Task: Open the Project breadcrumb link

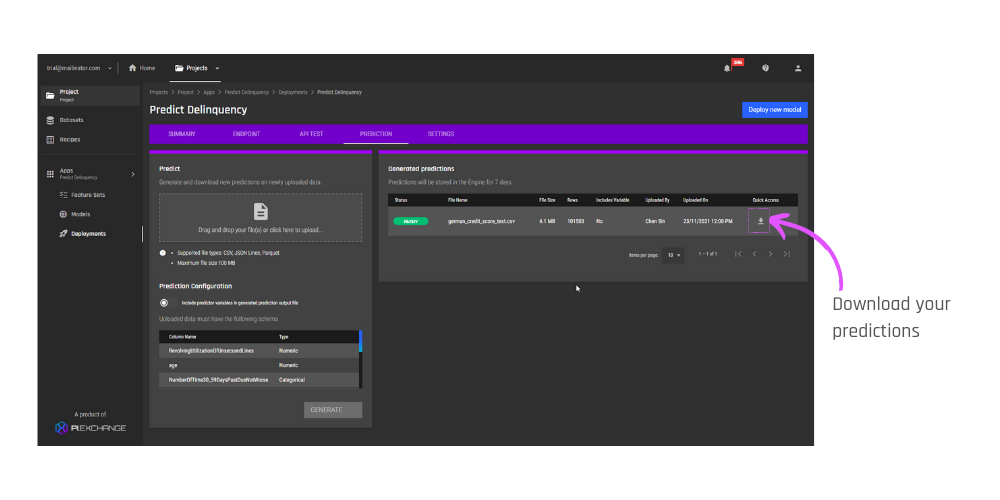Action: pos(186,92)
